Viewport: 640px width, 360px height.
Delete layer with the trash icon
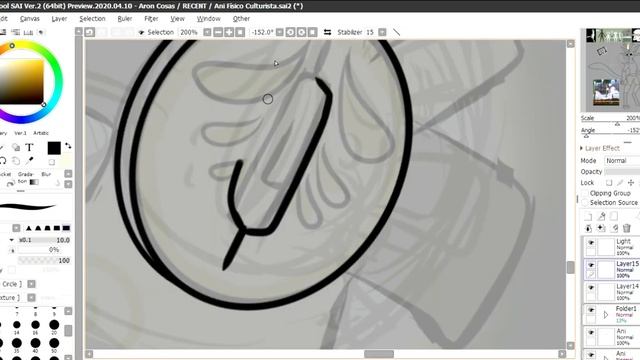[627, 228]
